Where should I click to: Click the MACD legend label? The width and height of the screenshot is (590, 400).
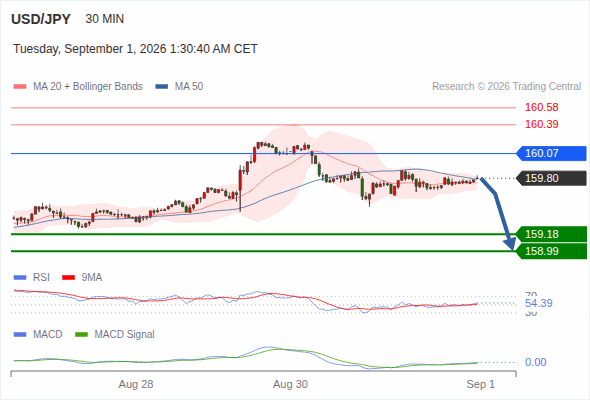point(48,335)
